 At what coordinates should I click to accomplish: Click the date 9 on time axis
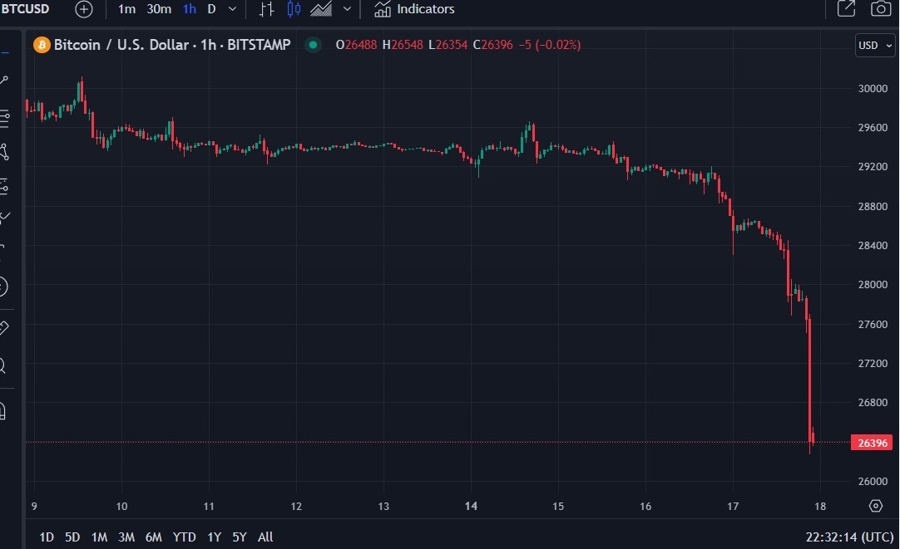(34, 506)
